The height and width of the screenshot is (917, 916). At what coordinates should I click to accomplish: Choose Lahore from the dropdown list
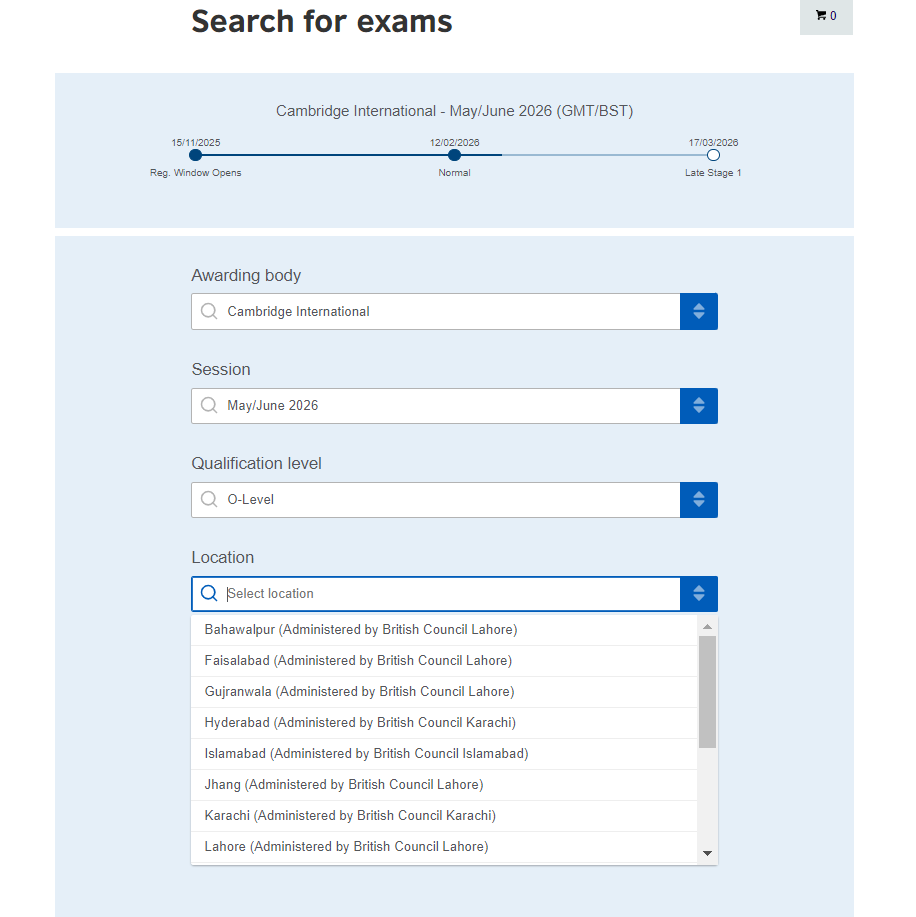pos(346,847)
